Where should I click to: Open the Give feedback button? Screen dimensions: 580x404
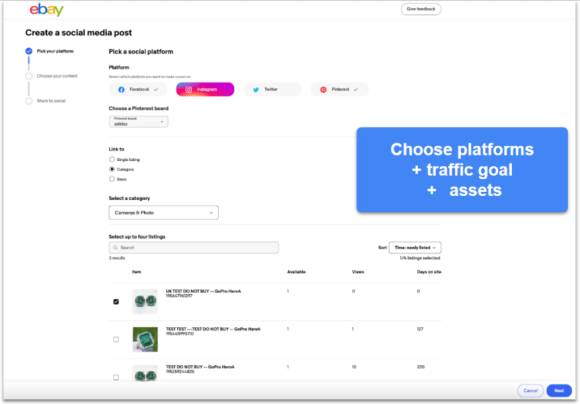pyautogui.click(x=421, y=9)
